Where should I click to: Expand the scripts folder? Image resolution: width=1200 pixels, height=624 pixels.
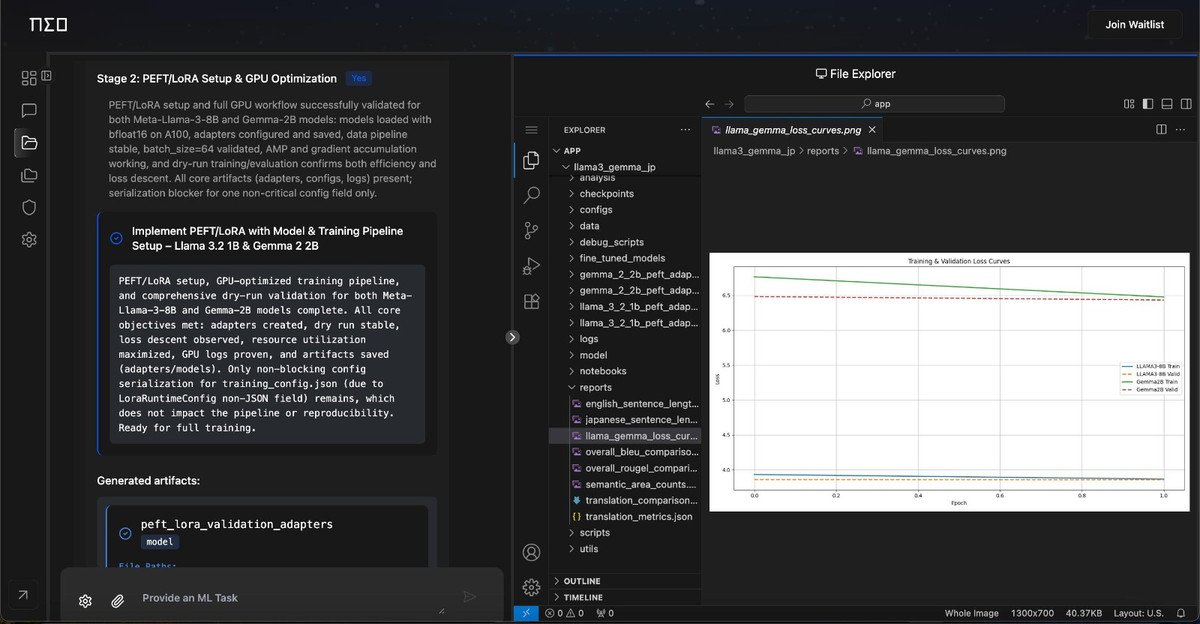pyautogui.click(x=624, y=533)
